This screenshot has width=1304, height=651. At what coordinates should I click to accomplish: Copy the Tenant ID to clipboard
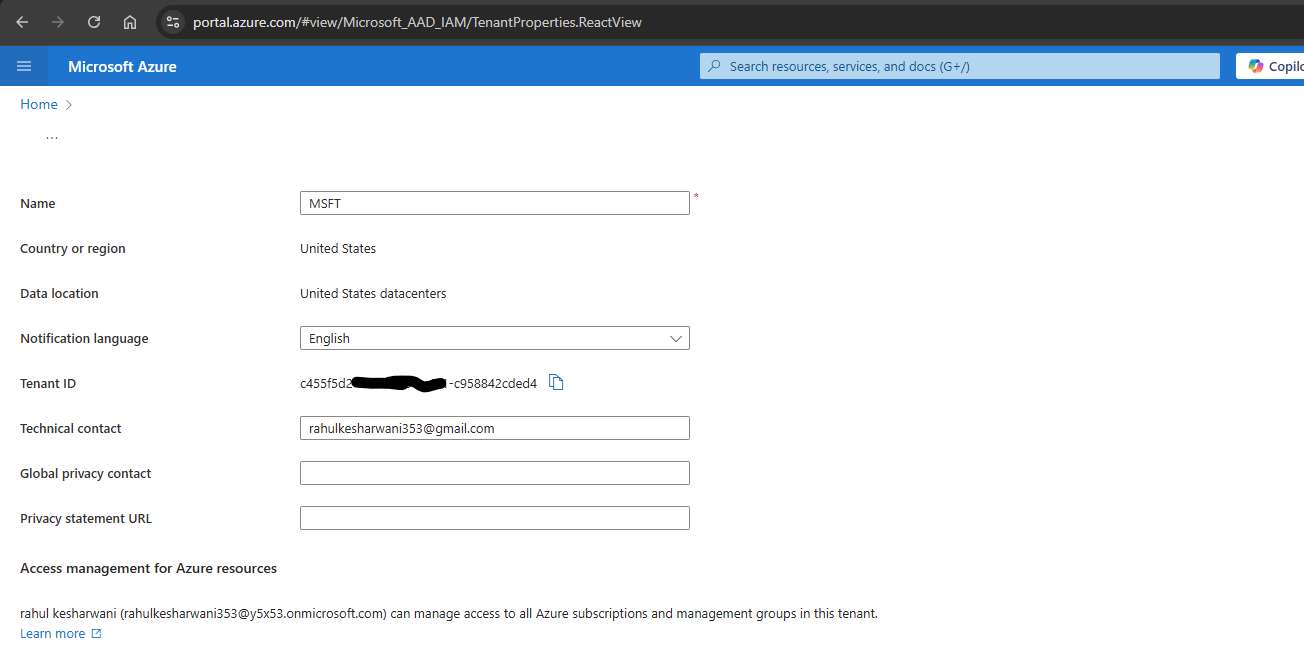(557, 382)
